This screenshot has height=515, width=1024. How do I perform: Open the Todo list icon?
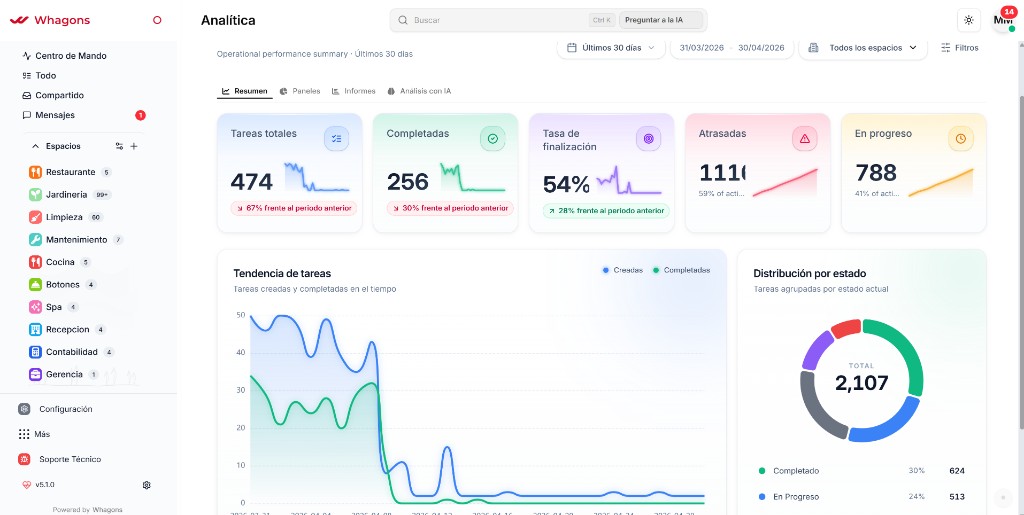pos(27,76)
